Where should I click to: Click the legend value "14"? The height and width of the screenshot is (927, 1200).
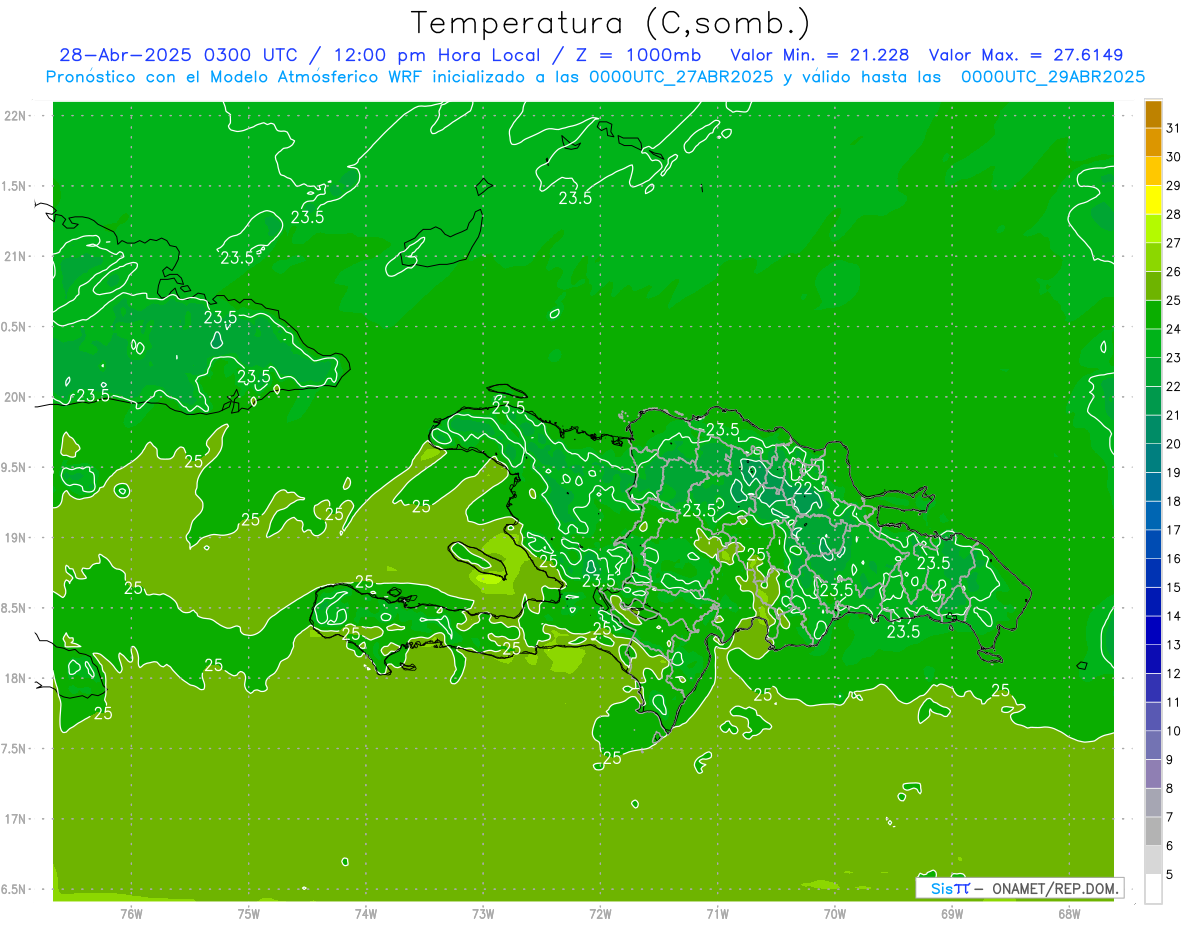1175,616
